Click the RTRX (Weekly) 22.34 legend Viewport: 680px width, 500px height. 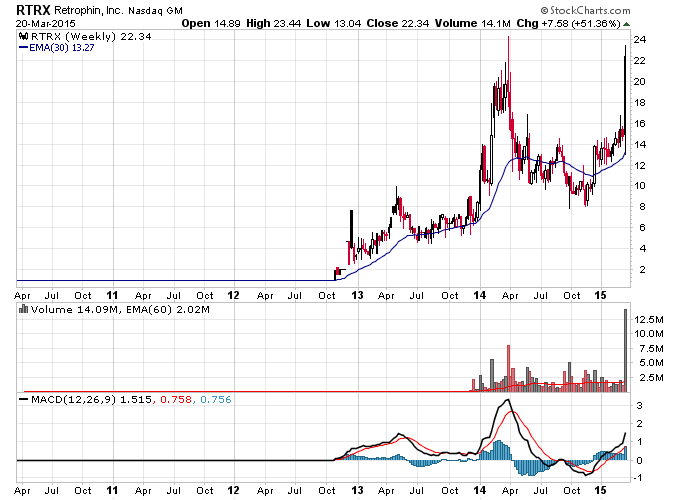[91, 36]
